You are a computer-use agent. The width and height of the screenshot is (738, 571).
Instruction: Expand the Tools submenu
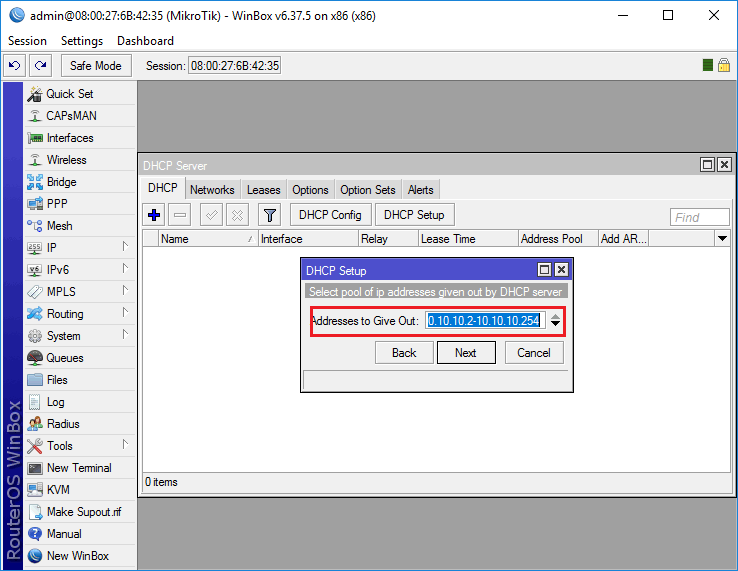(125, 444)
